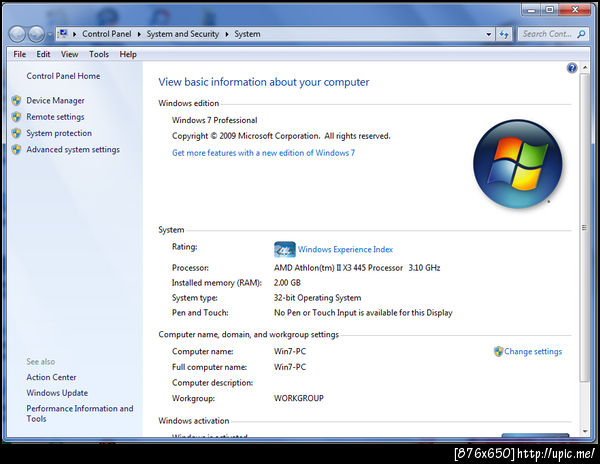The width and height of the screenshot is (600, 464).
Task: Select the text Windows 7 Professional
Action: pos(214,120)
